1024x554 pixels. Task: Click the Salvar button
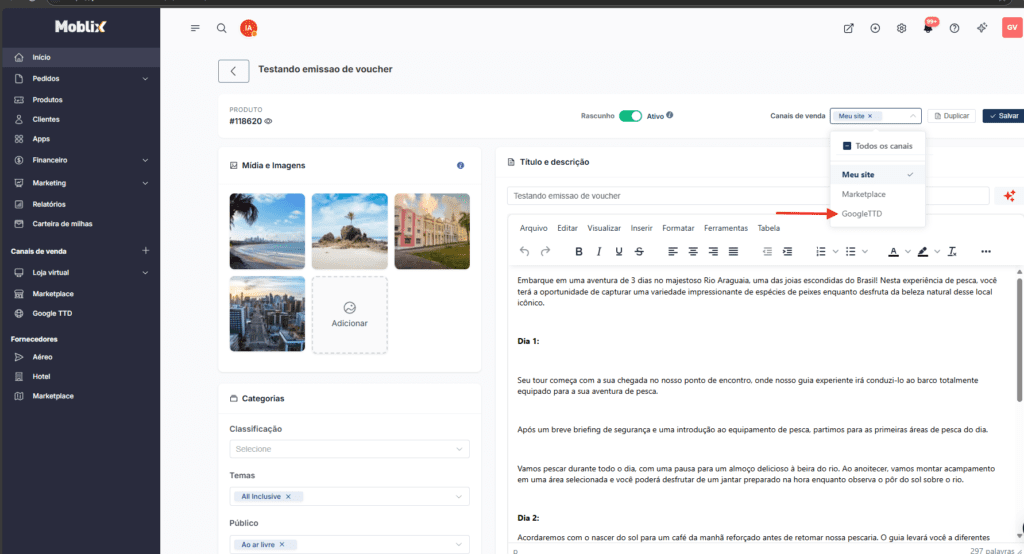(x=1004, y=116)
